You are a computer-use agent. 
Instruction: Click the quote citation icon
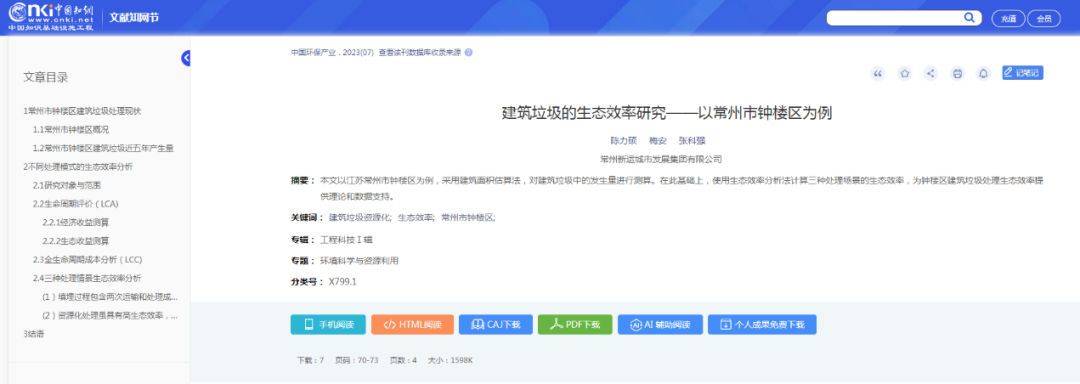click(878, 74)
